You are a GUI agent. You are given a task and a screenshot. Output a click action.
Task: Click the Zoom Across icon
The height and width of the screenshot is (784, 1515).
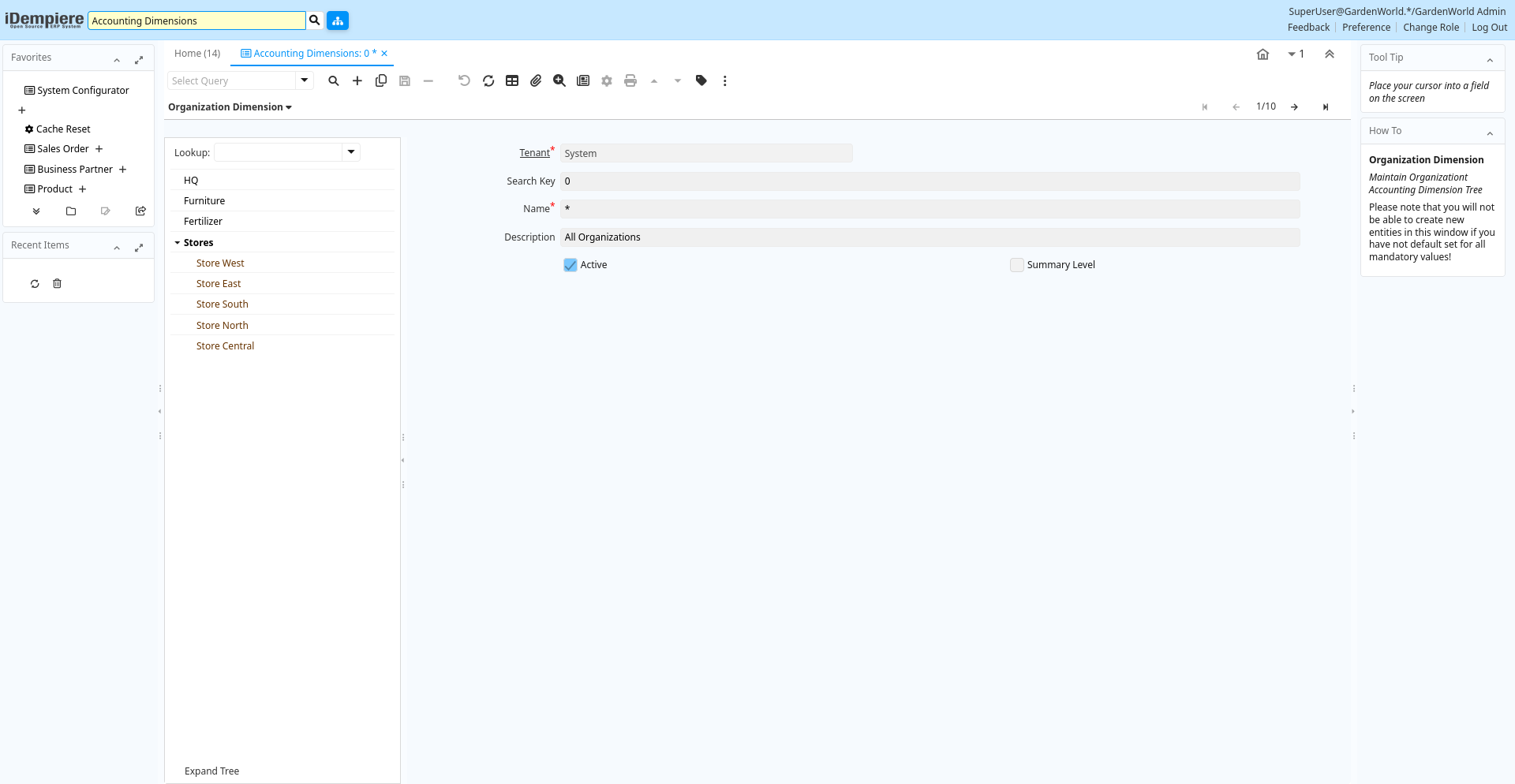pyautogui.click(x=559, y=80)
